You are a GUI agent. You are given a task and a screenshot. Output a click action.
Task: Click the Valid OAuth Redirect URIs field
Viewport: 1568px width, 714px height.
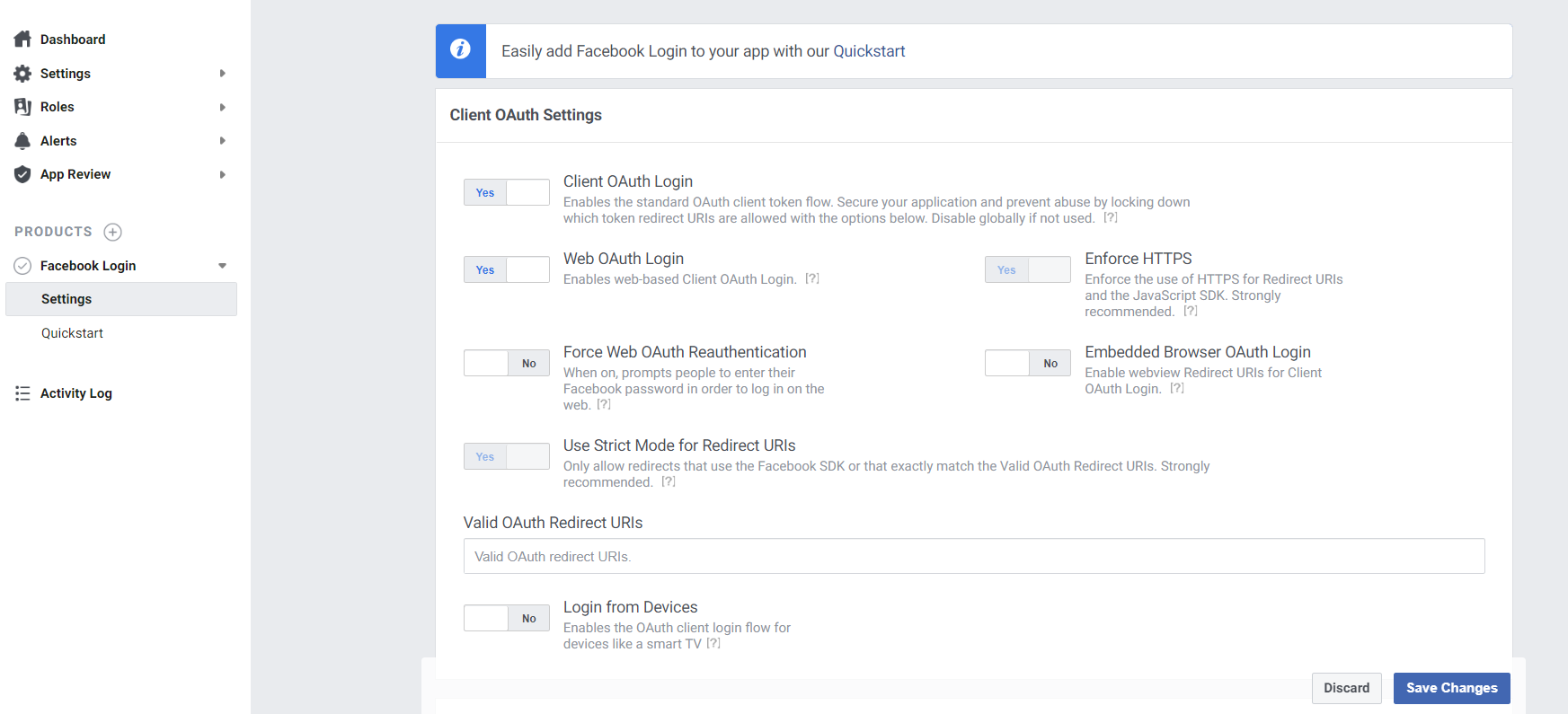click(x=973, y=556)
